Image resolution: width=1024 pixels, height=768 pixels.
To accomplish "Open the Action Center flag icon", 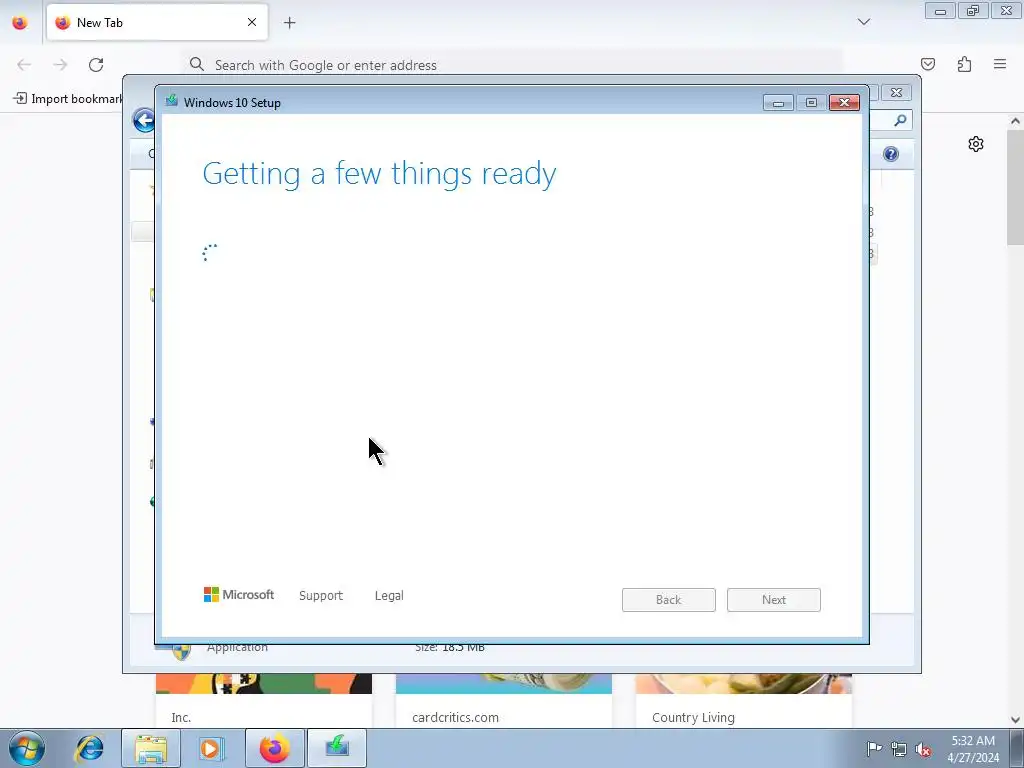I will (874, 749).
